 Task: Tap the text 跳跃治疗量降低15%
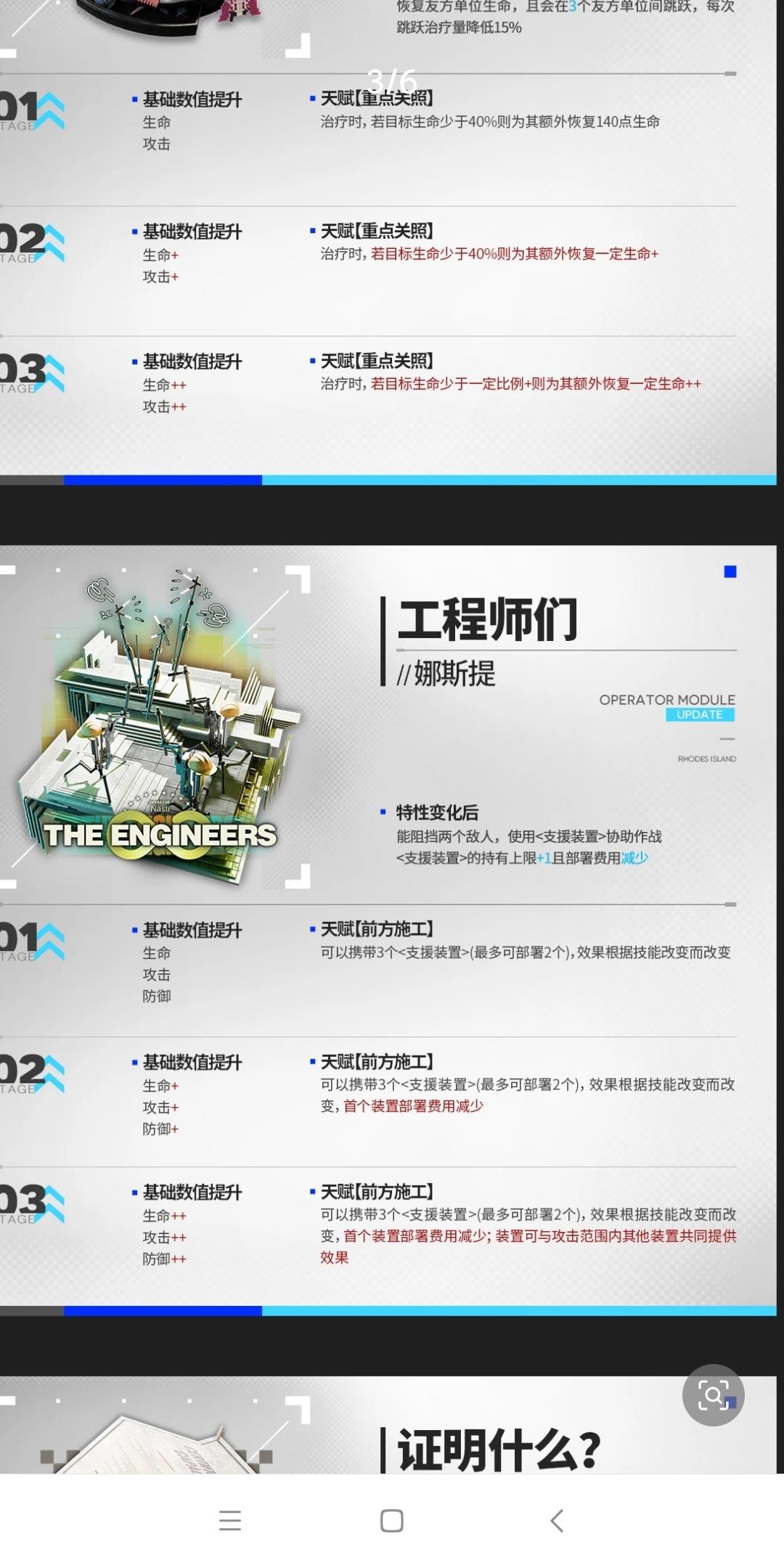459,28
